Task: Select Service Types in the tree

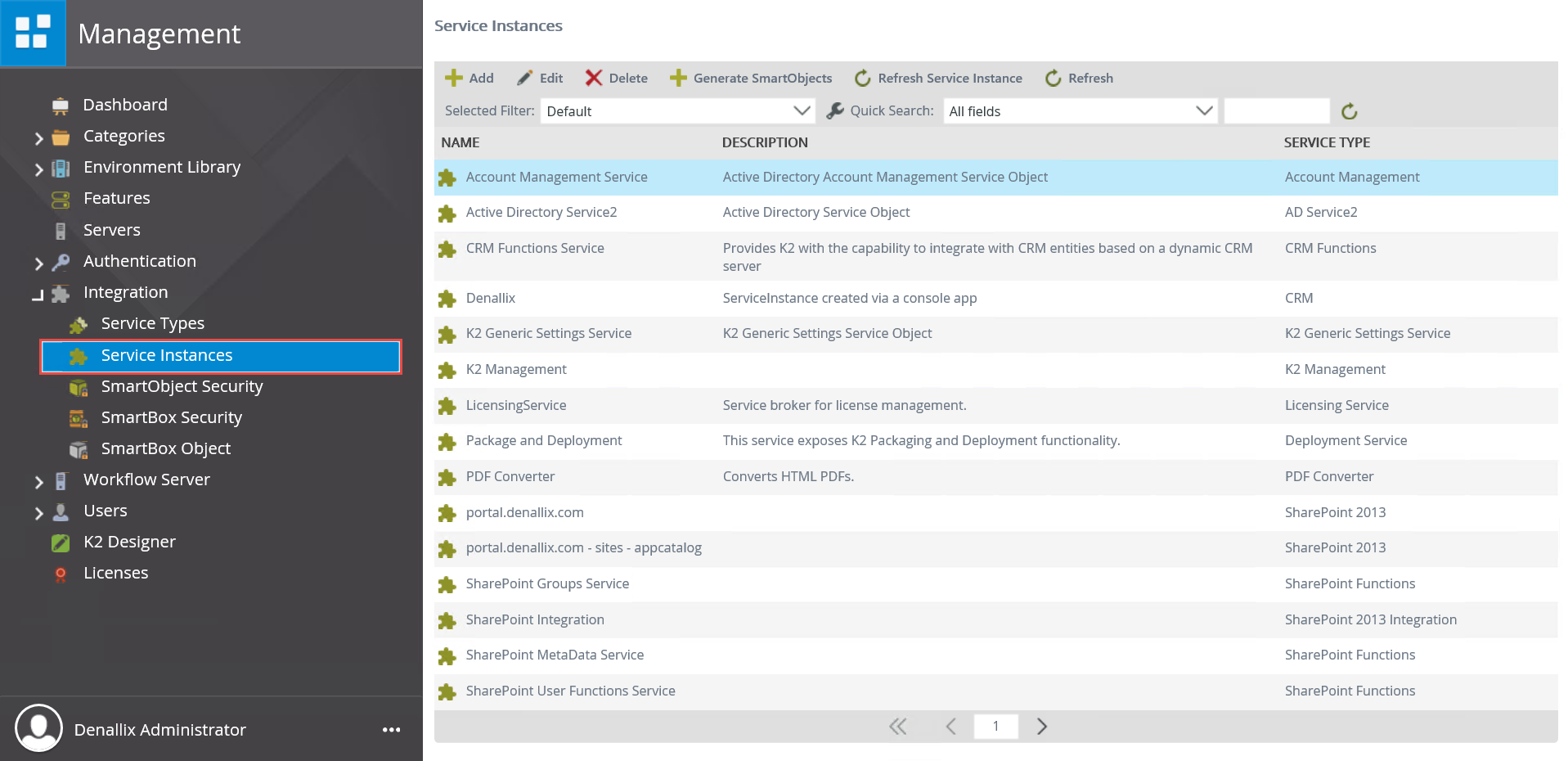Action: [153, 323]
